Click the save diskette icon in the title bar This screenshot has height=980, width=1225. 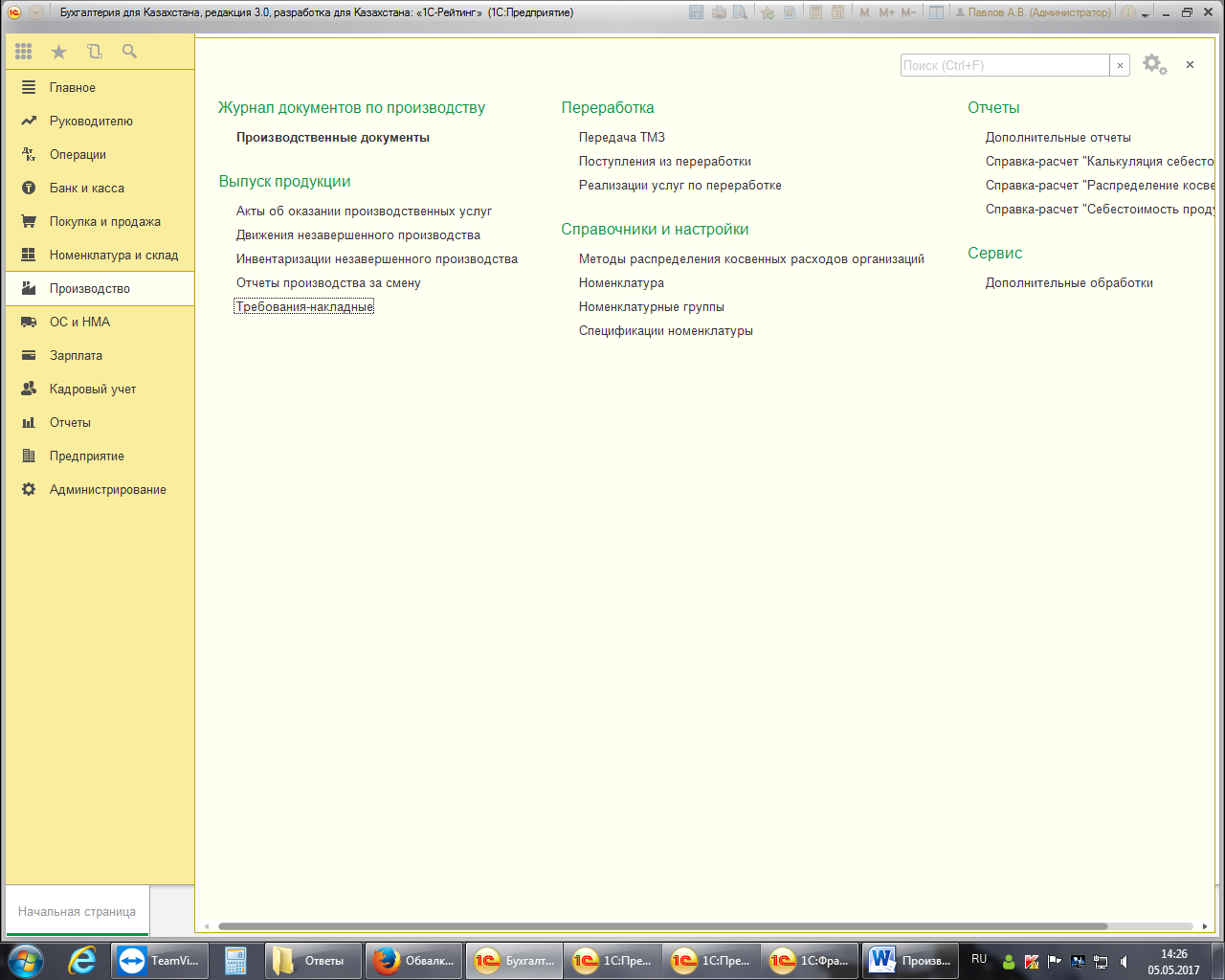pyautogui.click(x=696, y=12)
